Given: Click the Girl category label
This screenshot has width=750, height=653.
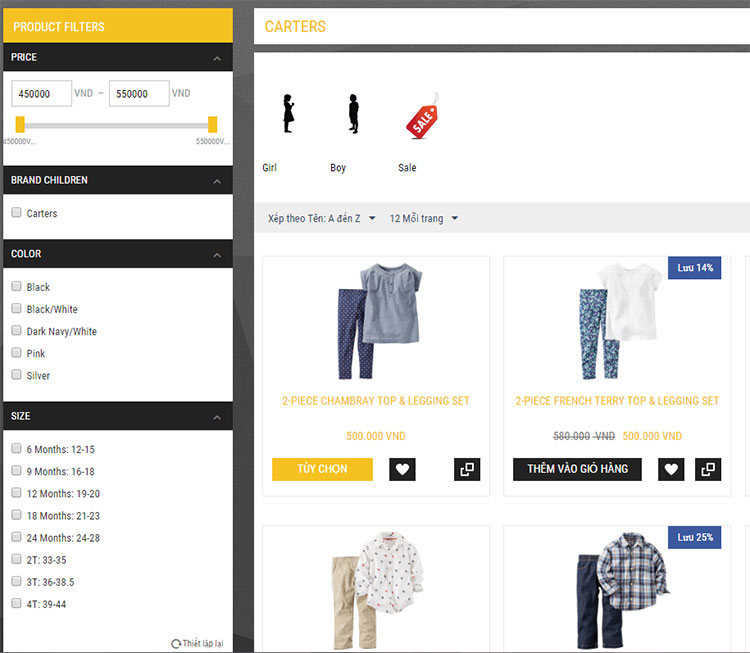Looking at the screenshot, I should tap(269, 168).
